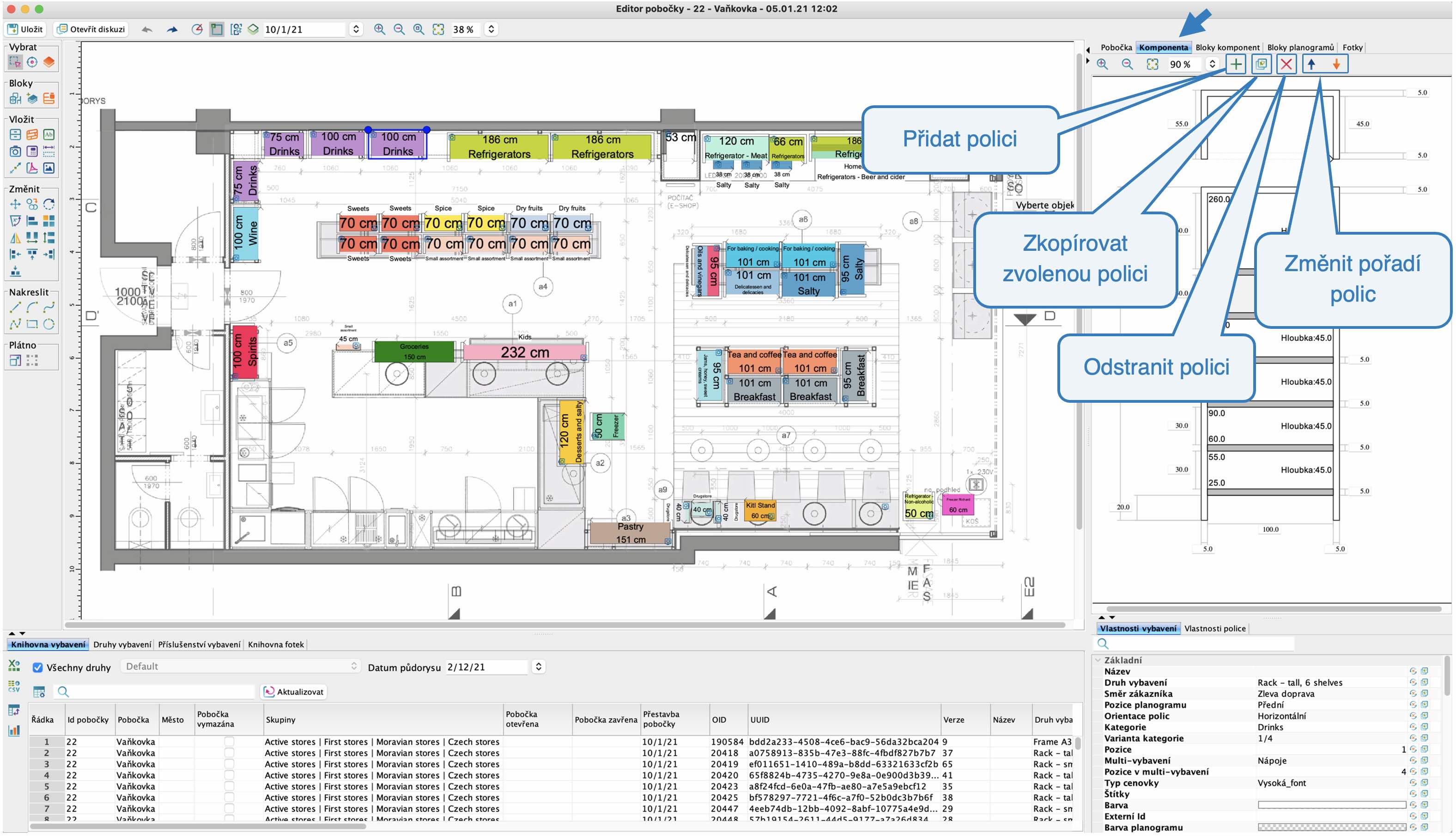Click the mirror triangles icon under Změnit

(16, 238)
